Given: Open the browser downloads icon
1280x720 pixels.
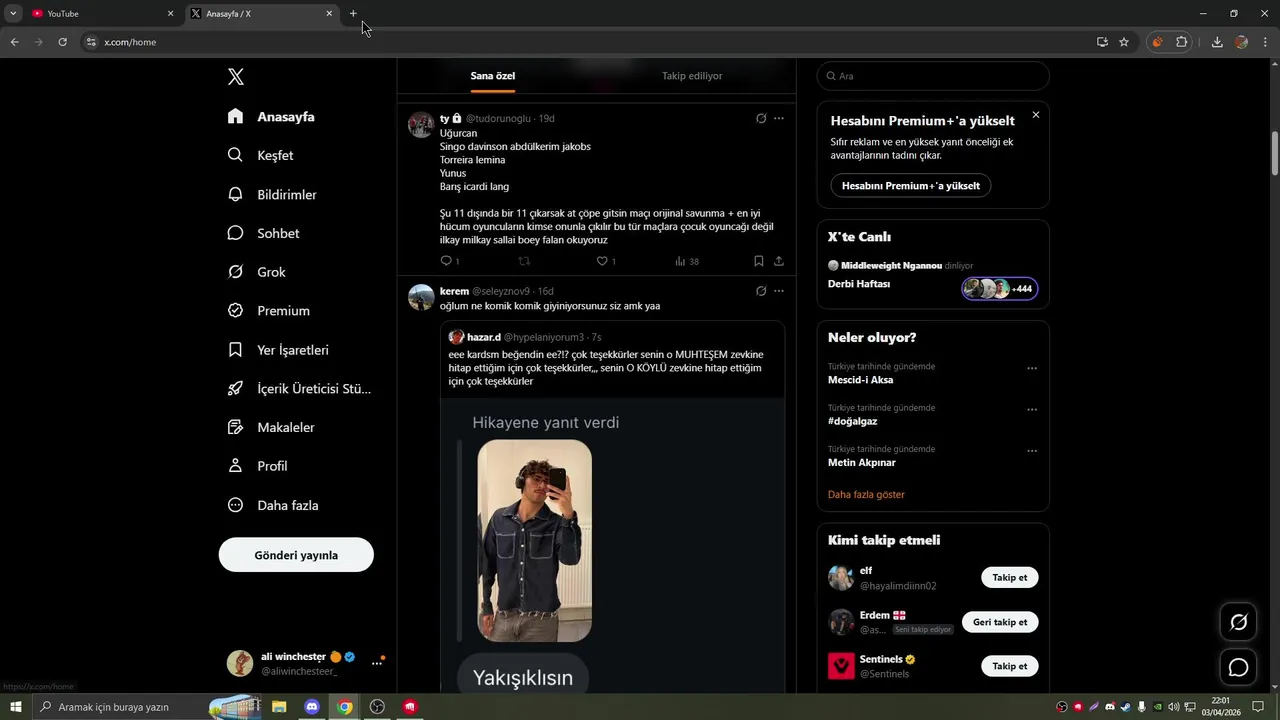Looking at the screenshot, I should 1217,42.
